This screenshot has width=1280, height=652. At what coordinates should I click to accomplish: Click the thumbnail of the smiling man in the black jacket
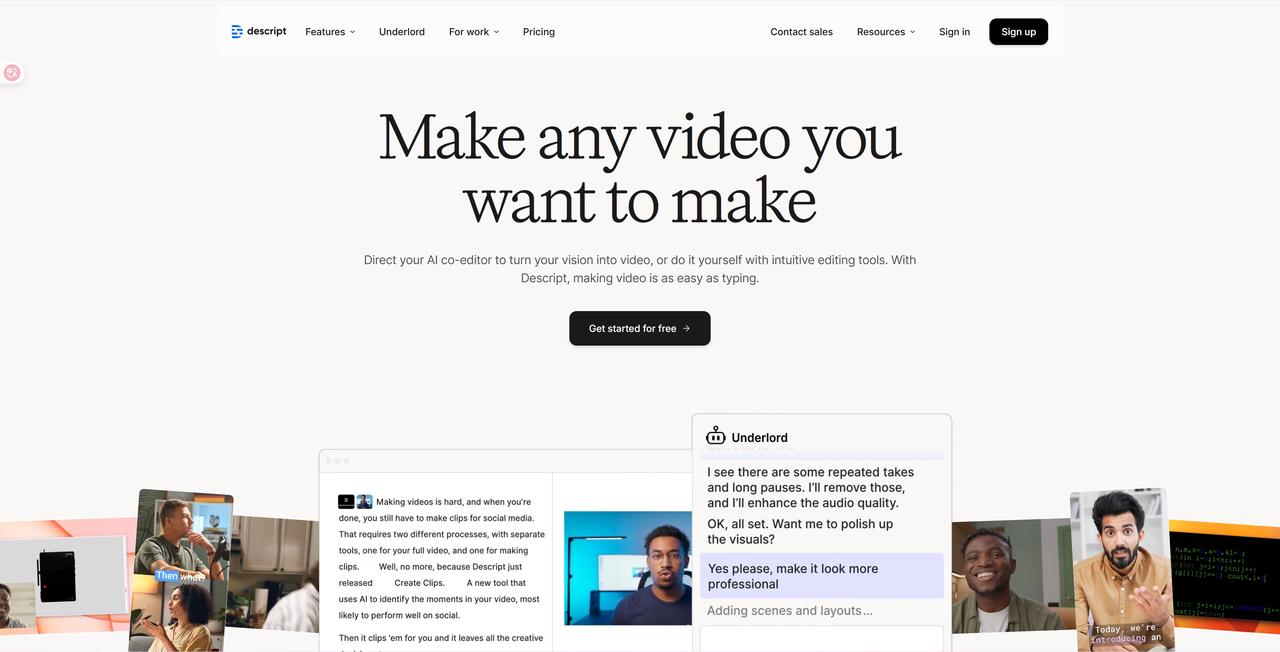click(x=1012, y=576)
